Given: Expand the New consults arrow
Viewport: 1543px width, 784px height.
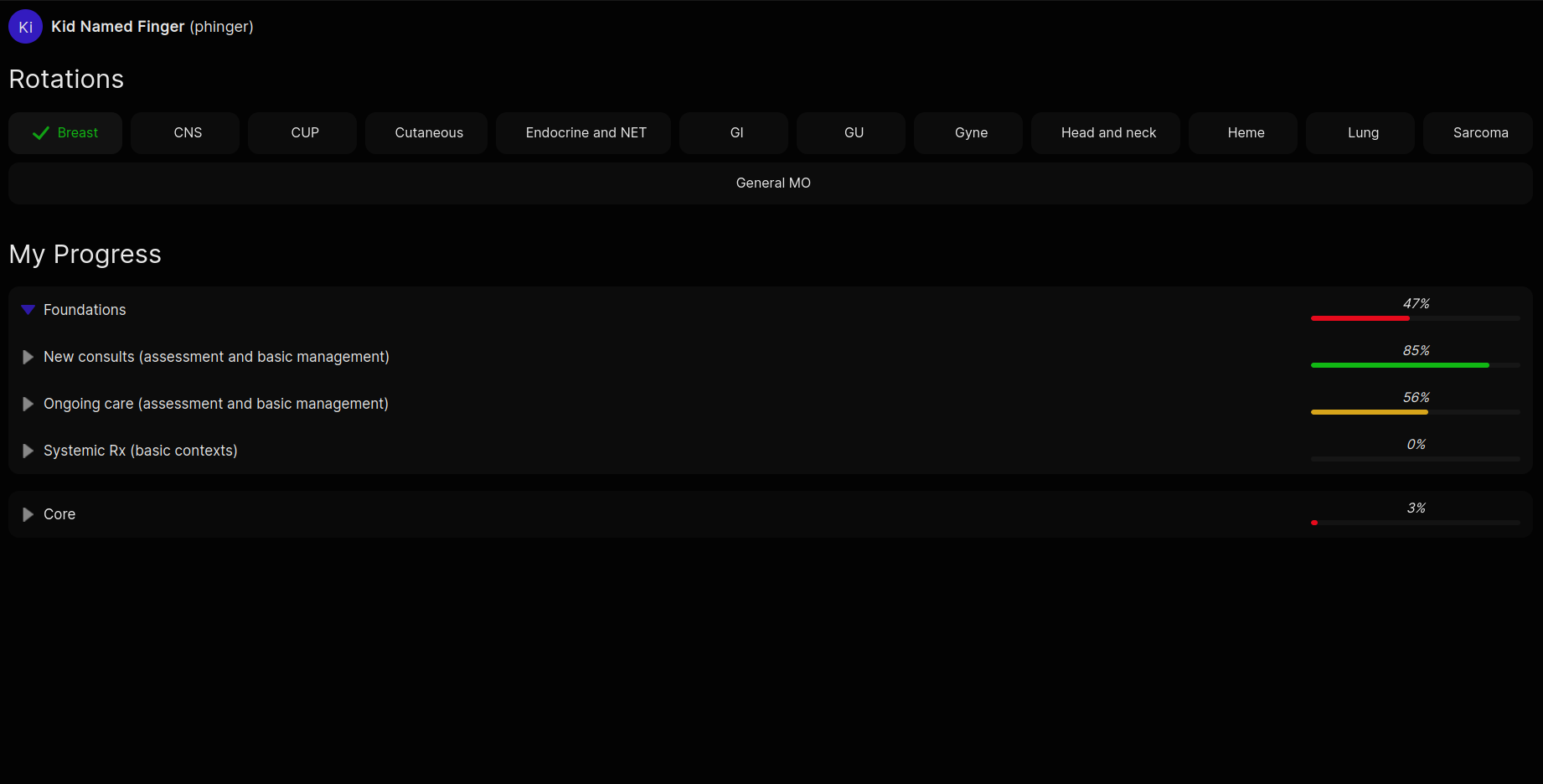Looking at the screenshot, I should pos(28,357).
